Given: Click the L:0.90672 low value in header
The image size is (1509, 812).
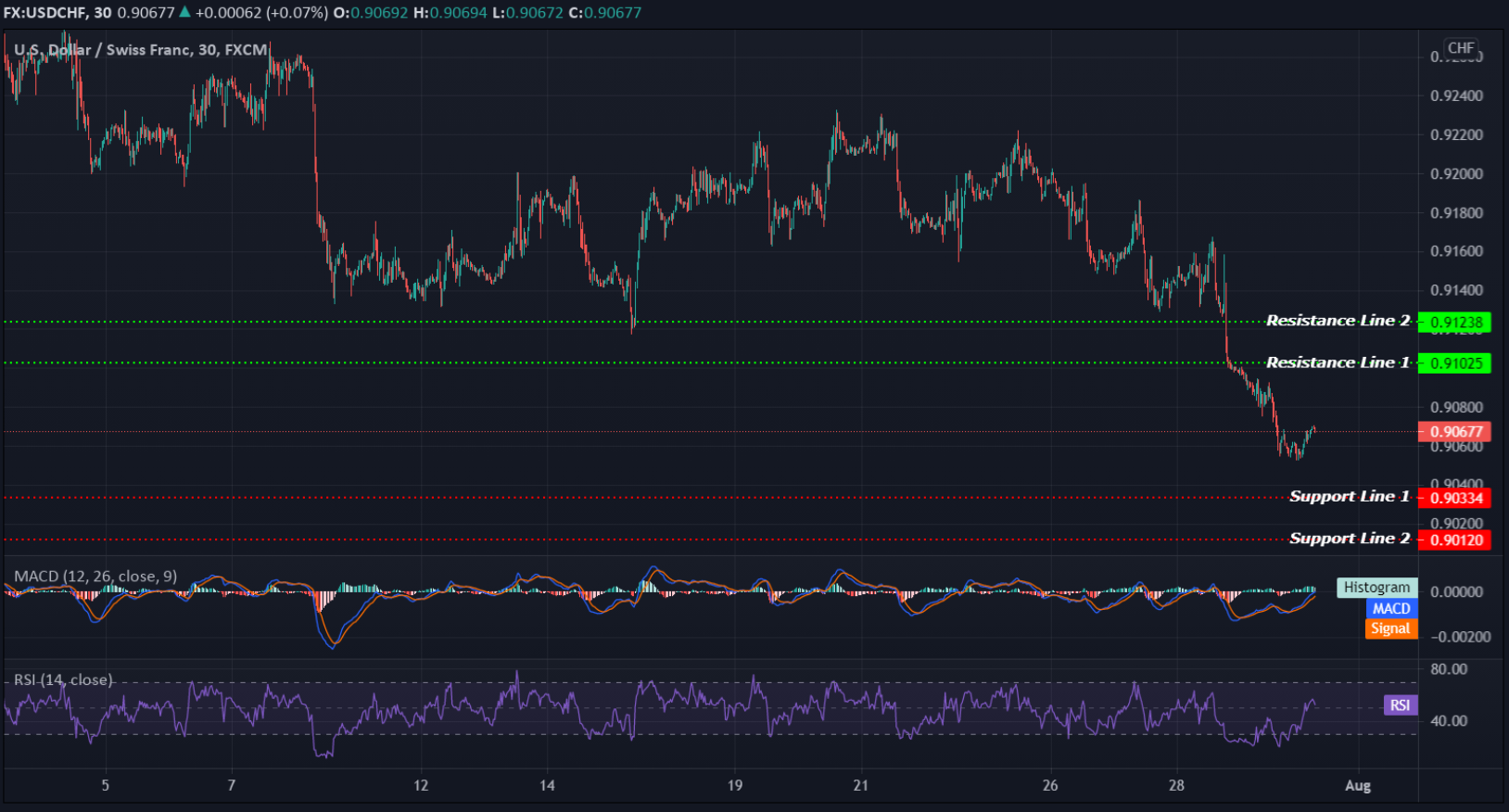Looking at the screenshot, I should point(527,13).
